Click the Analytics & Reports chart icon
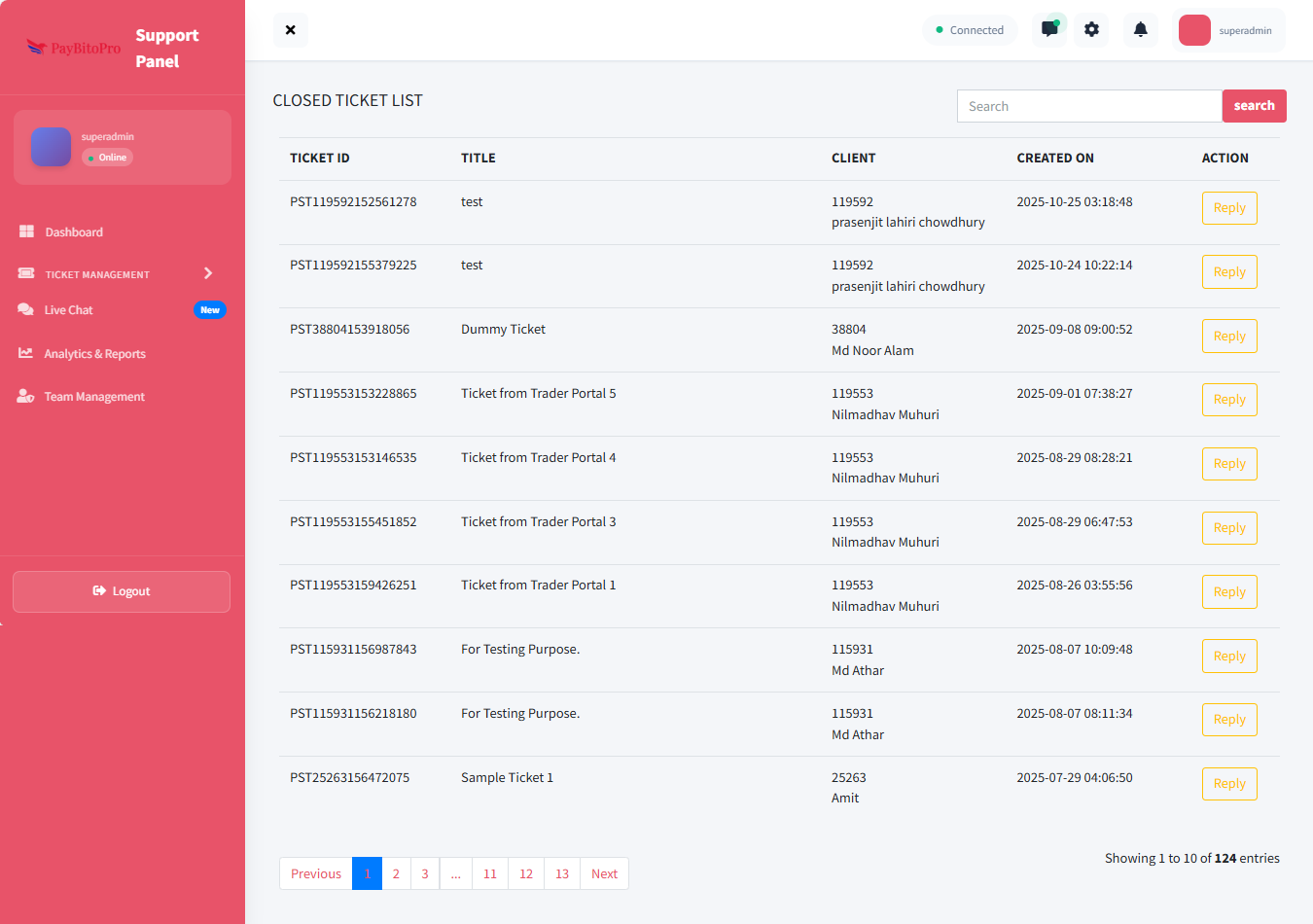Viewport: 1313px width, 924px height. (26, 353)
